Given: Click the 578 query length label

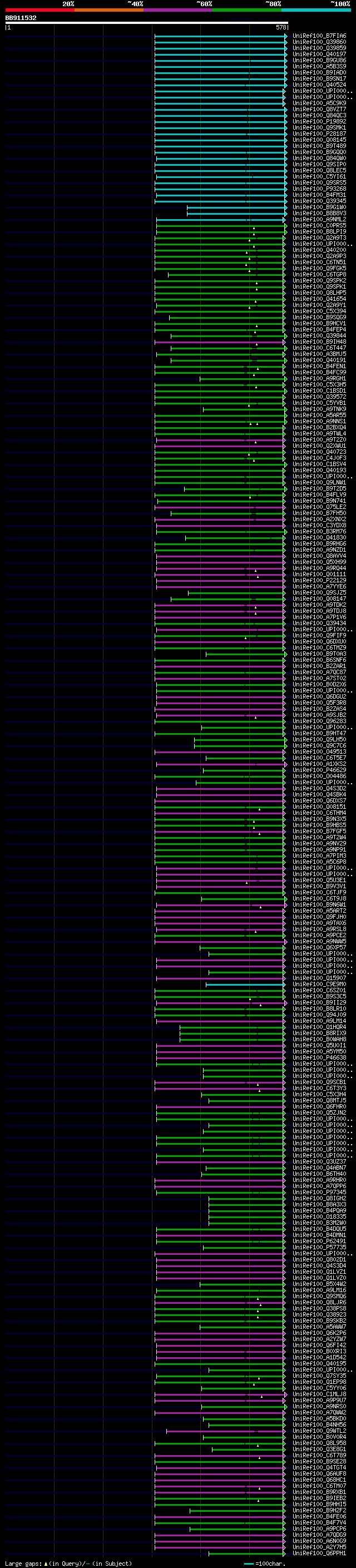Looking at the screenshot, I should tap(281, 27).
